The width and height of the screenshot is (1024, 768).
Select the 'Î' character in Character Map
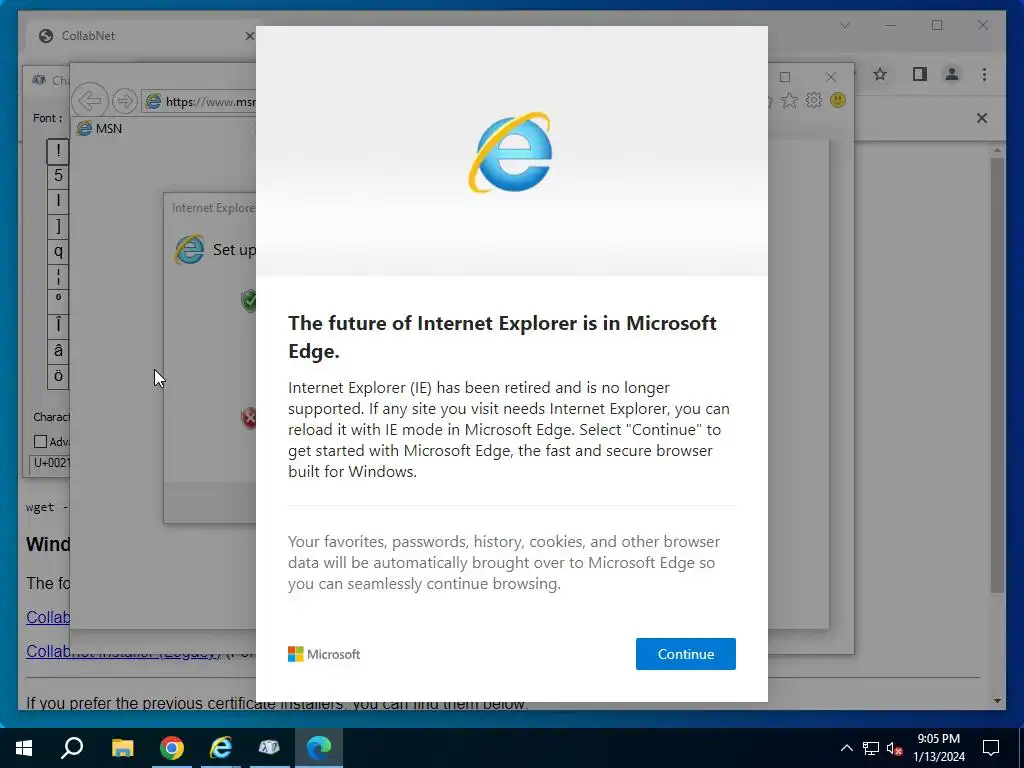point(58,327)
